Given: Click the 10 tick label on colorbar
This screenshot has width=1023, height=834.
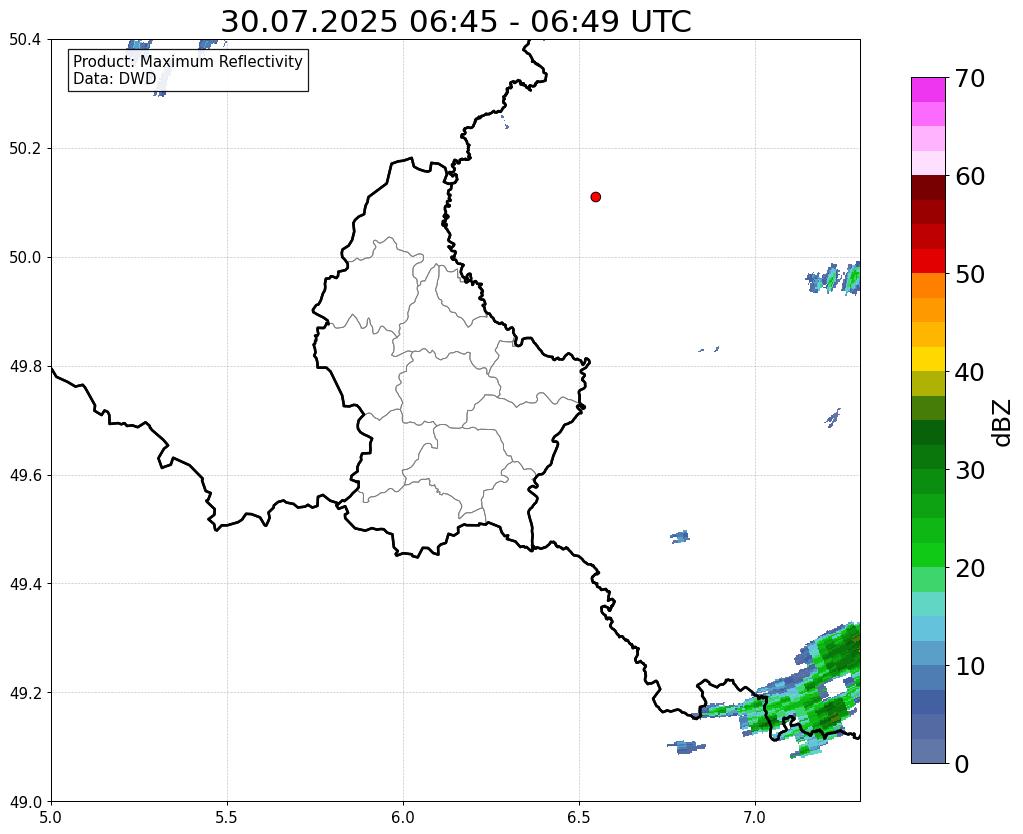Looking at the screenshot, I should (970, 666).
